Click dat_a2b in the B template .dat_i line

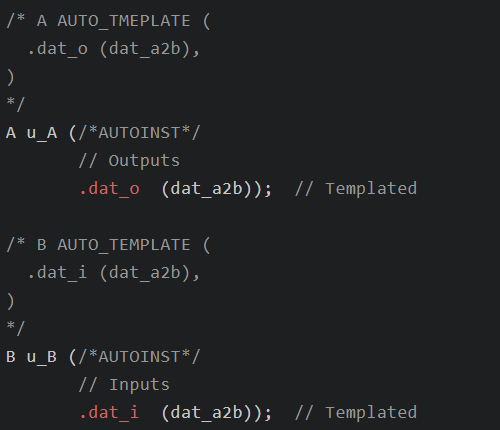coord(145,273)
